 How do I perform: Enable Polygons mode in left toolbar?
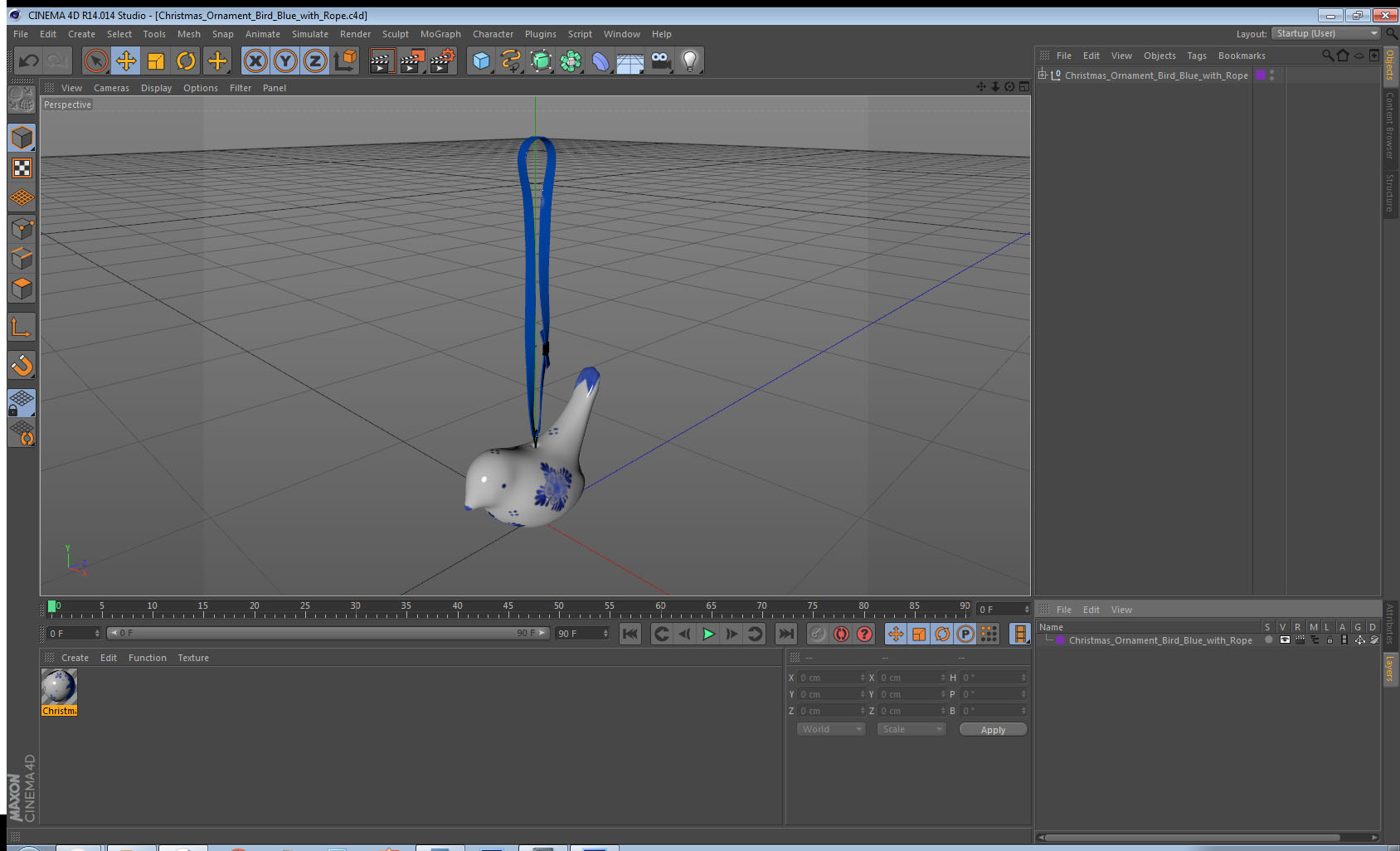pyautogui.click(x=22, y=289)
